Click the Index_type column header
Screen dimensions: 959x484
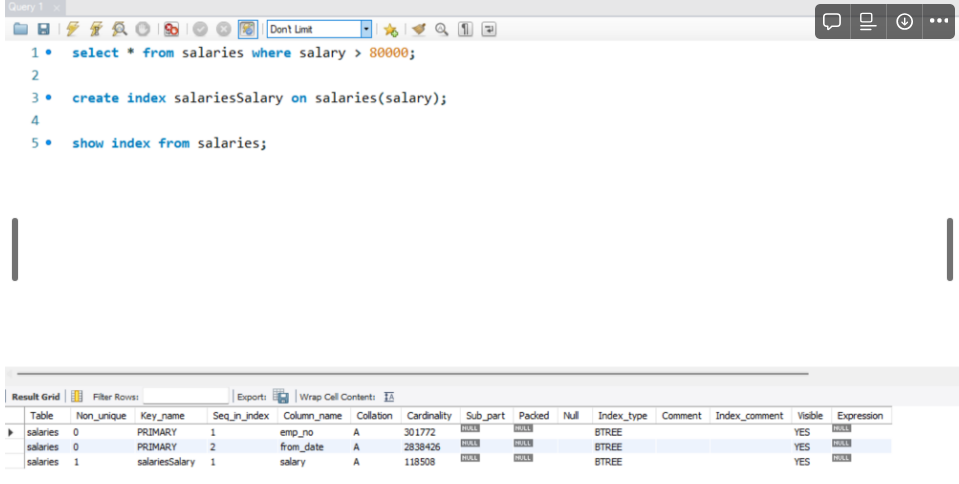pos(623,415)
